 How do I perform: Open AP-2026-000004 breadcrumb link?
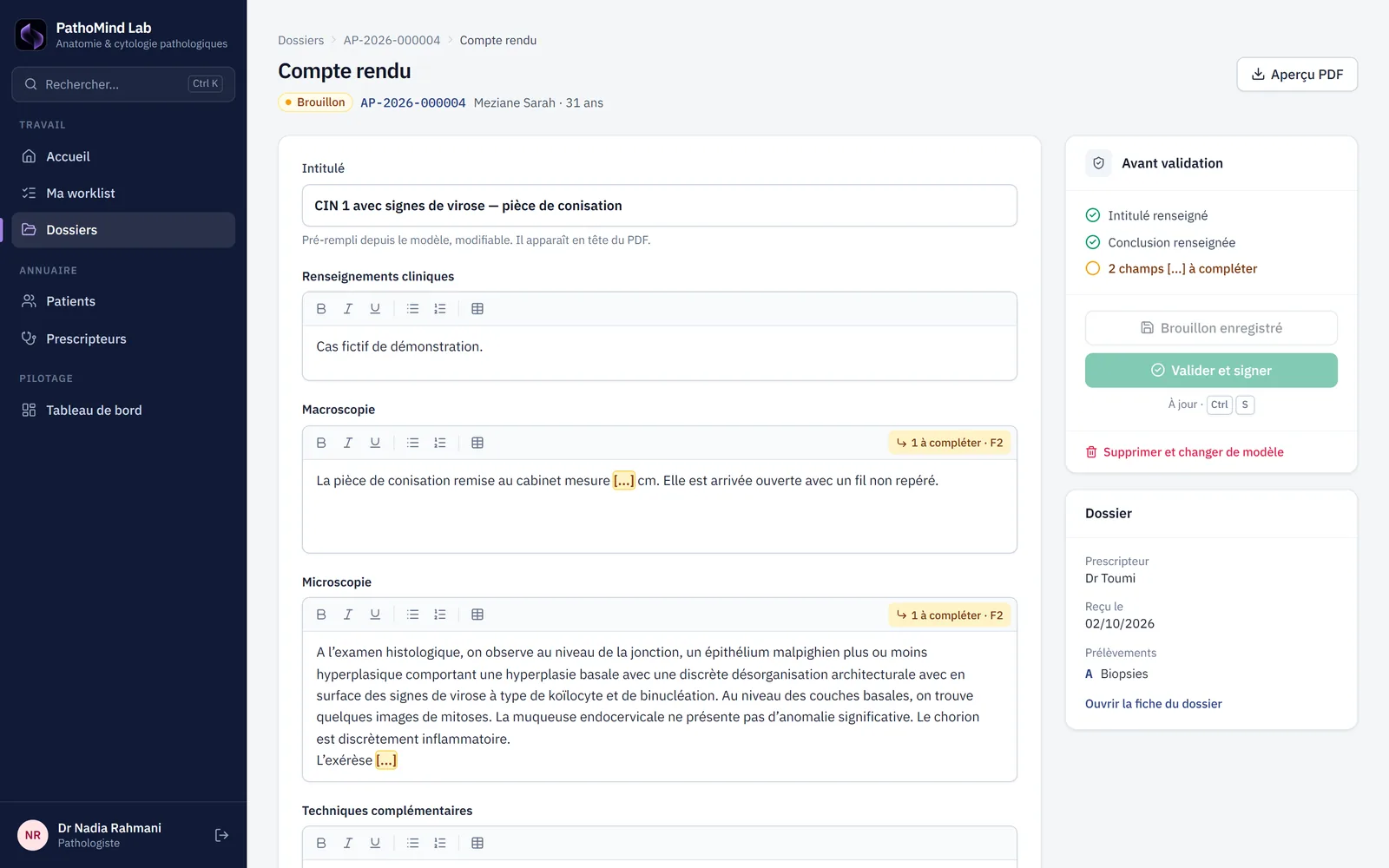(392, 40)
